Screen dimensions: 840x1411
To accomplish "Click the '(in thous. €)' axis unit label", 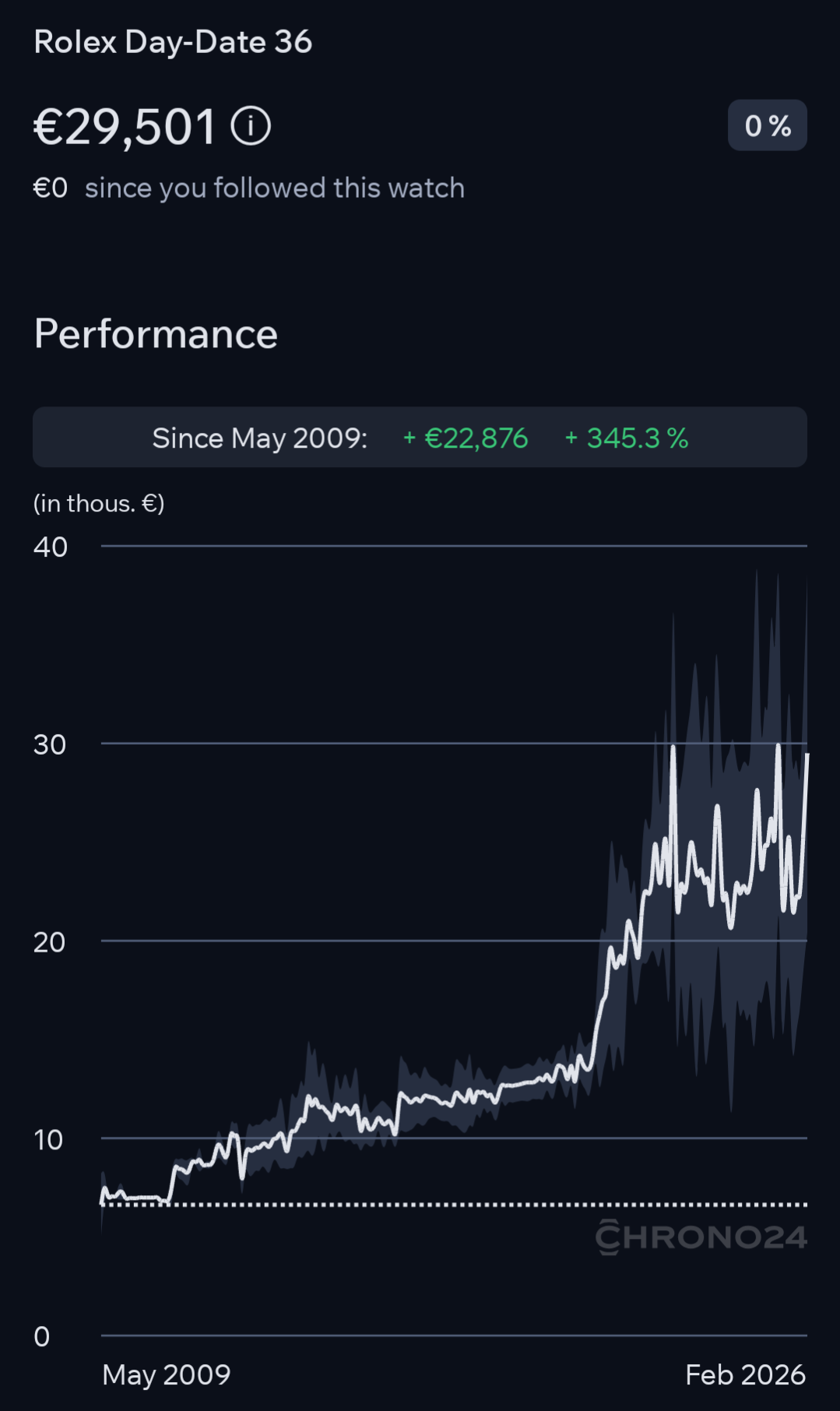I will pyautogui.click(x=99, y=504).
